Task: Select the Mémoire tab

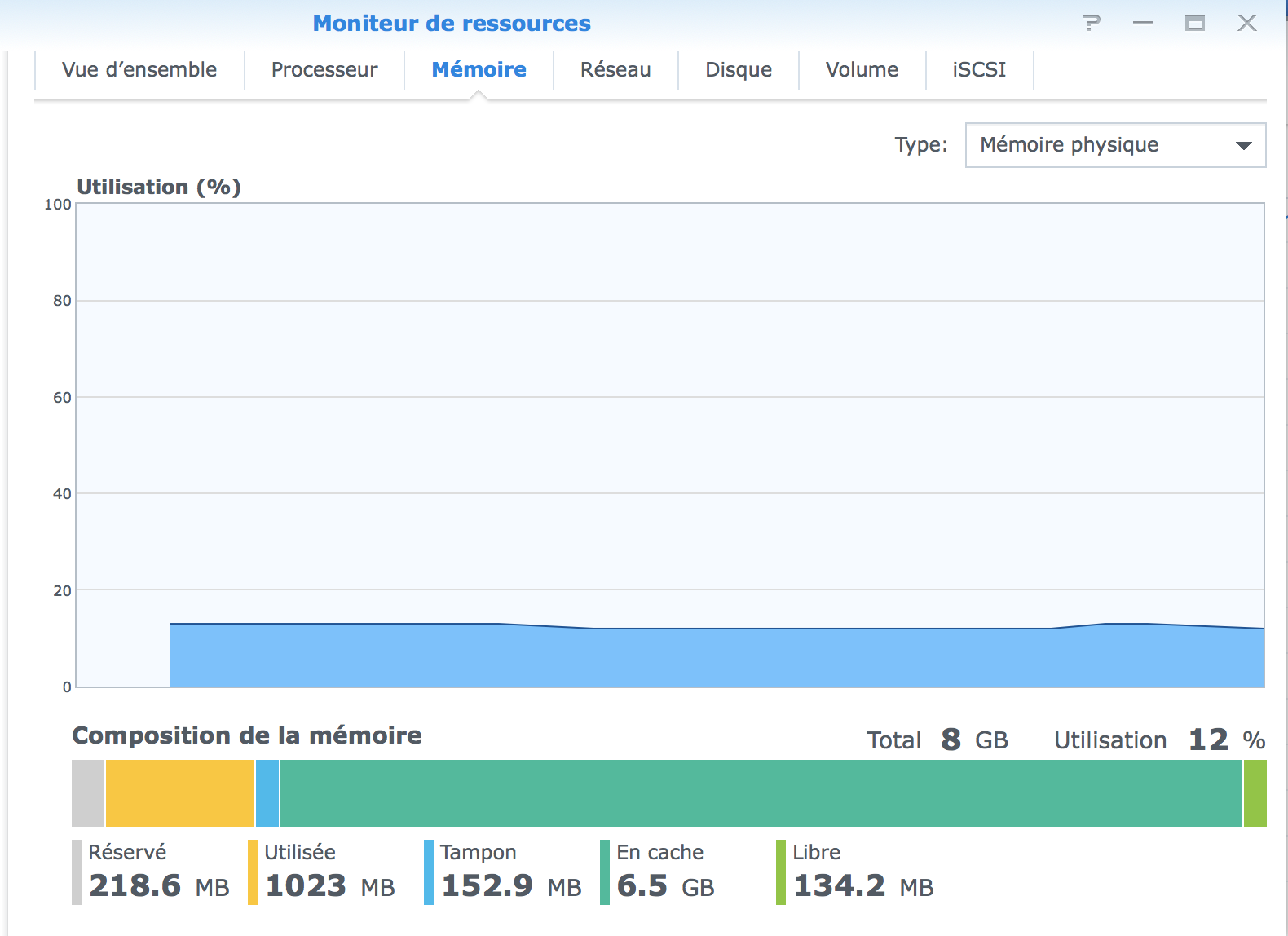Action: click(479, 70)
